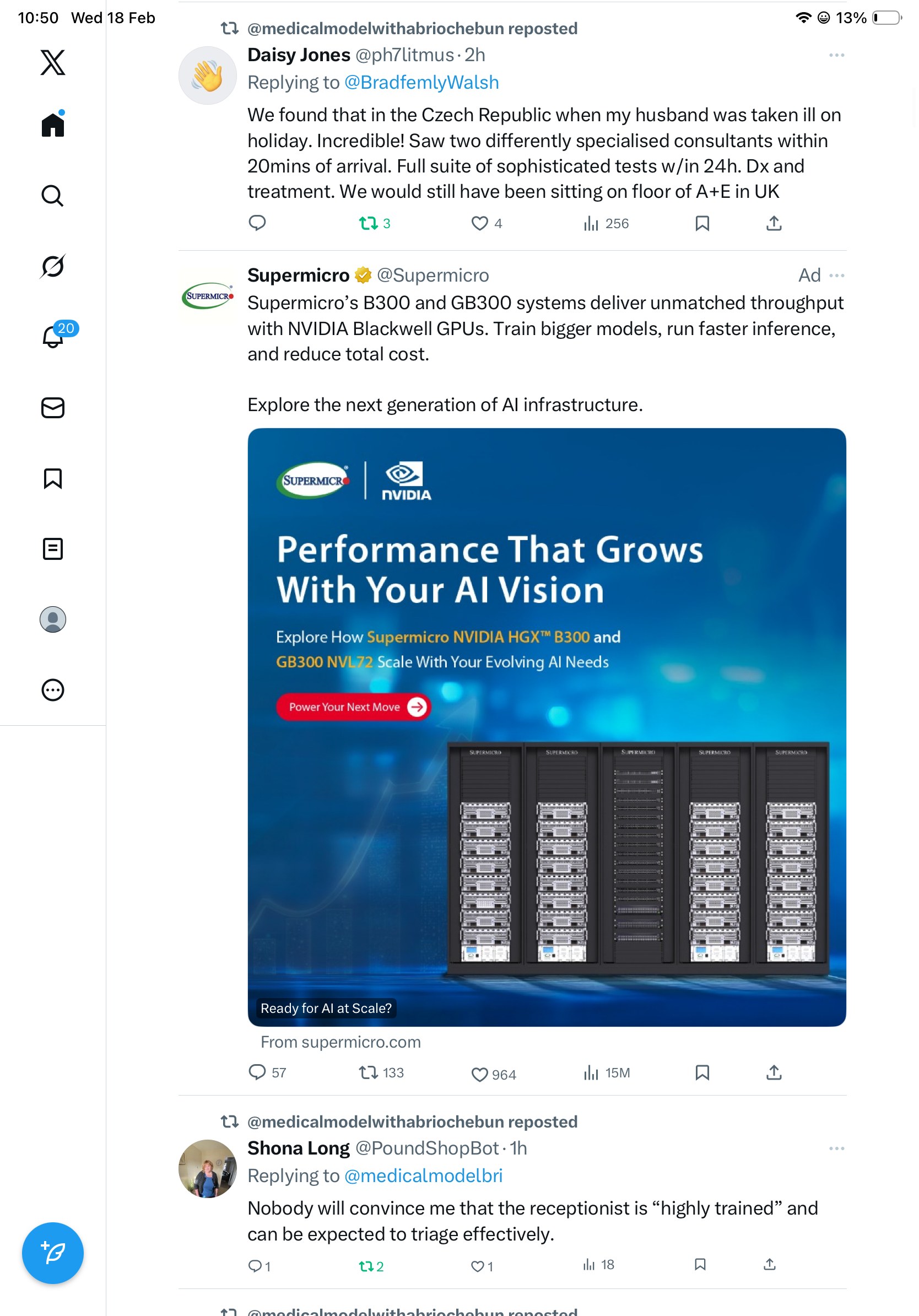Image resolution: width=919 pixels, height=1316 pixels.
Task: Go to the Home tab
Action: point(53,125)
